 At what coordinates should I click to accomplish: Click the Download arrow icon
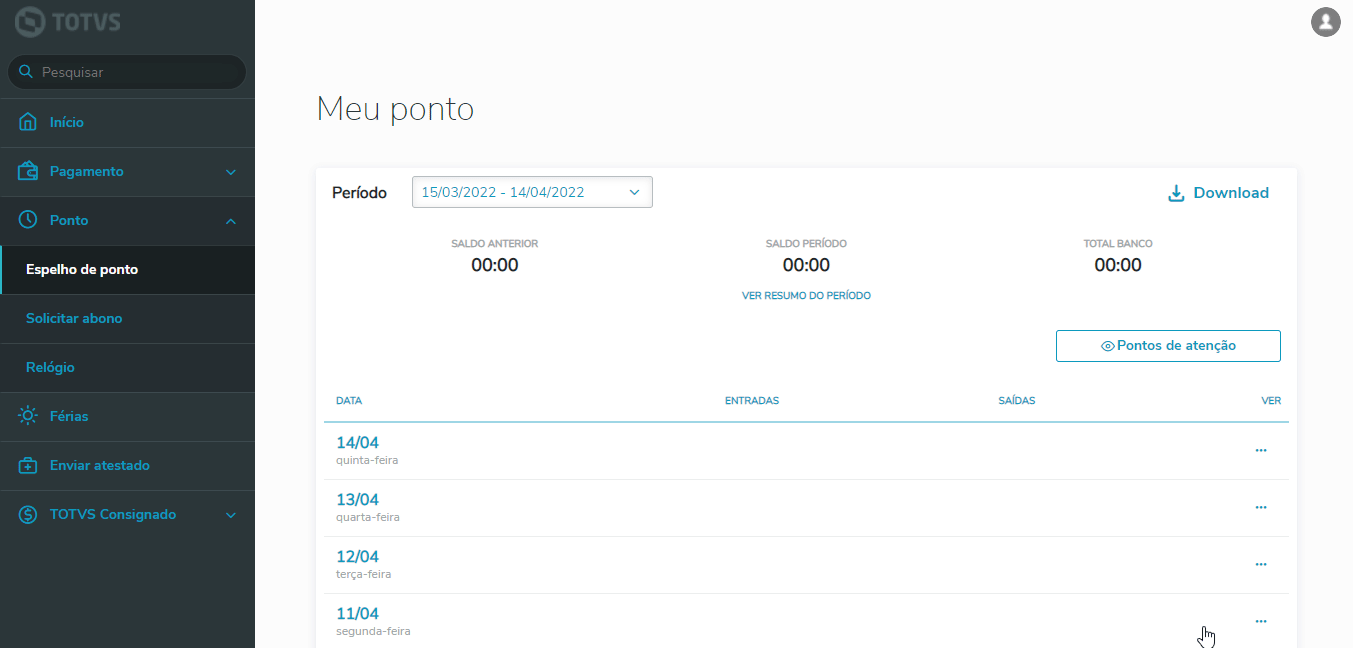pyautogui.click(x=1176, y=193)
